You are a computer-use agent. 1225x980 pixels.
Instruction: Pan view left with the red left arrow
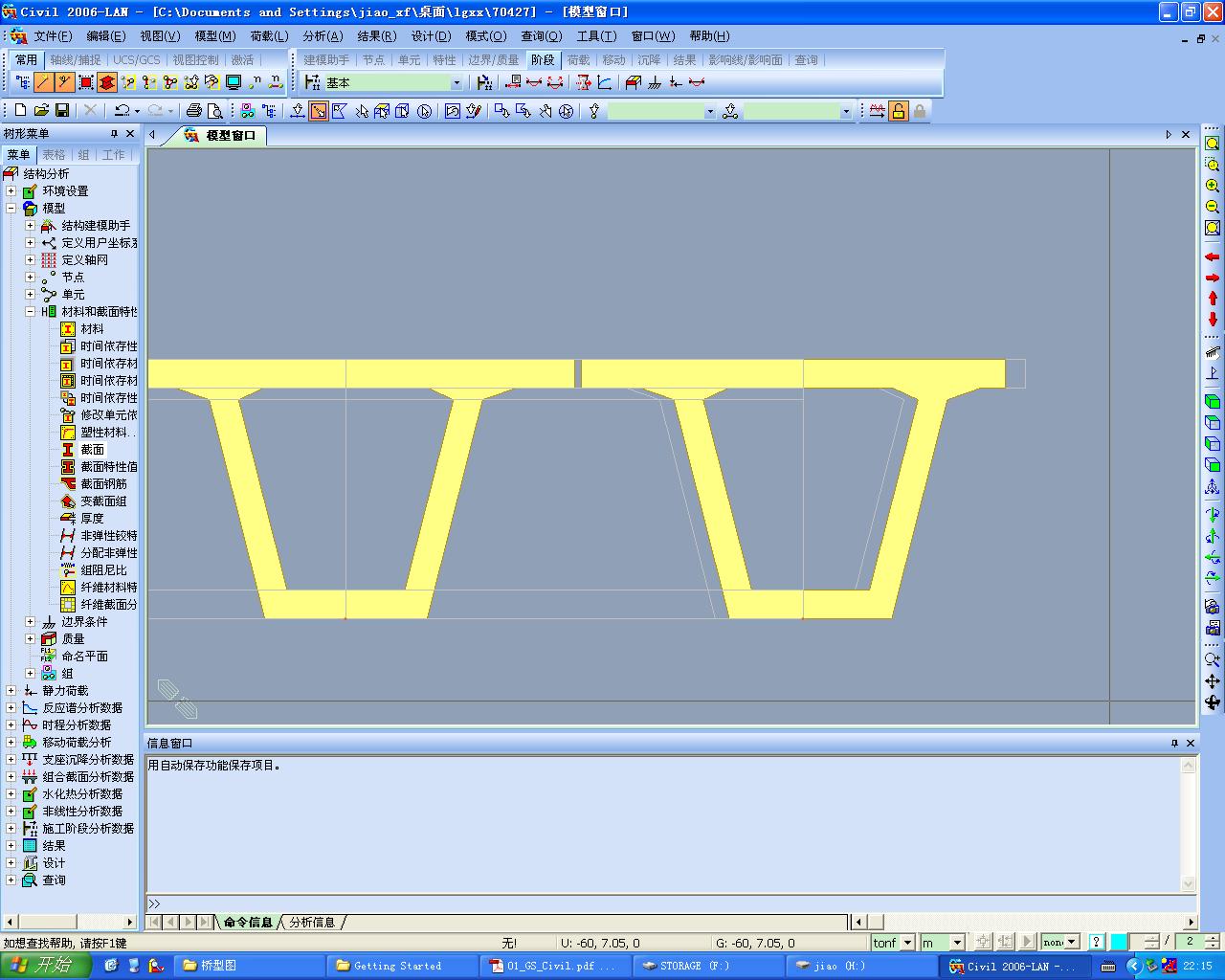click(x=1213, y=257)
